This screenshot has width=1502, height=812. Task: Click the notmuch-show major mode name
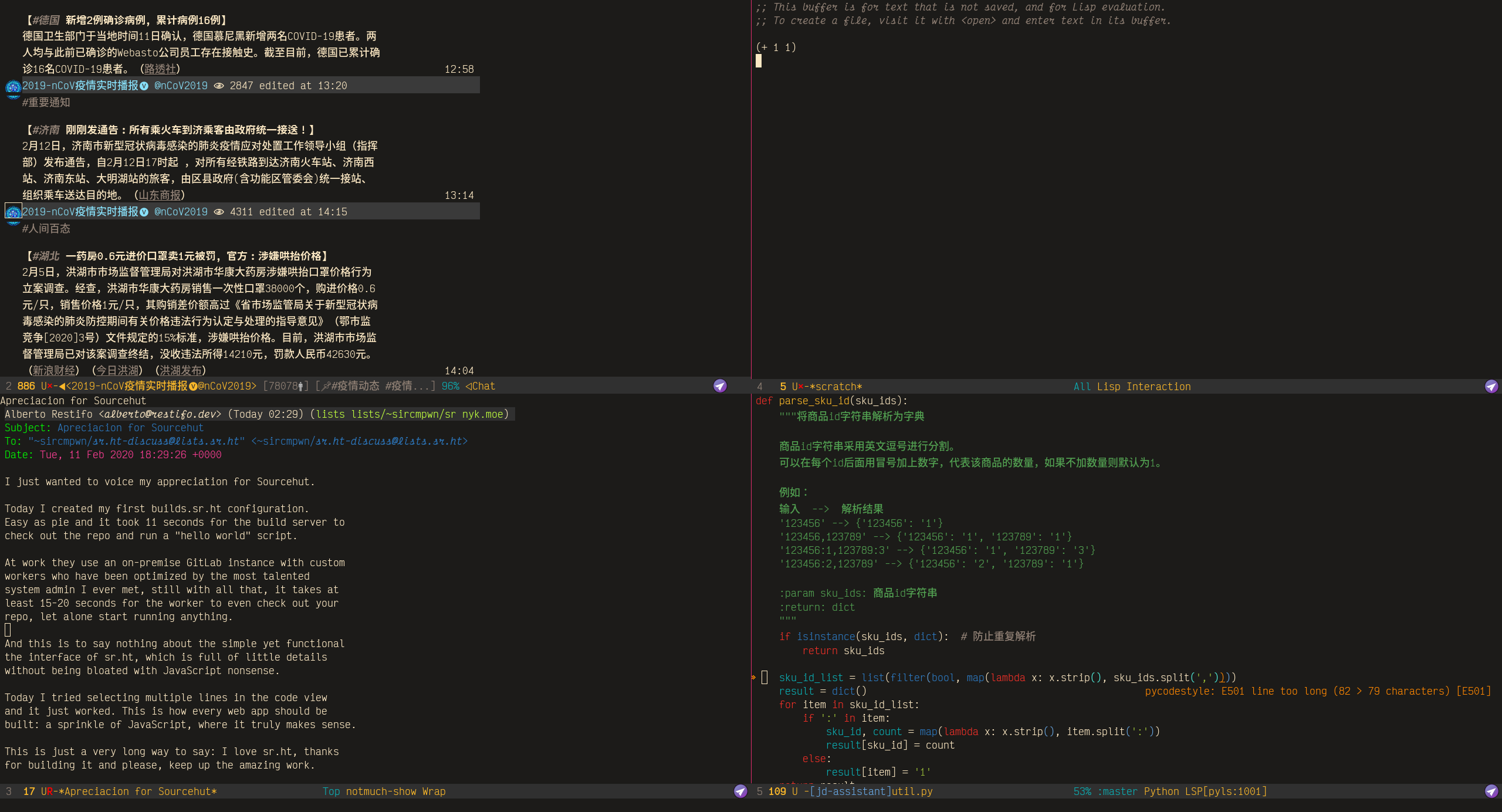point(381,791)
